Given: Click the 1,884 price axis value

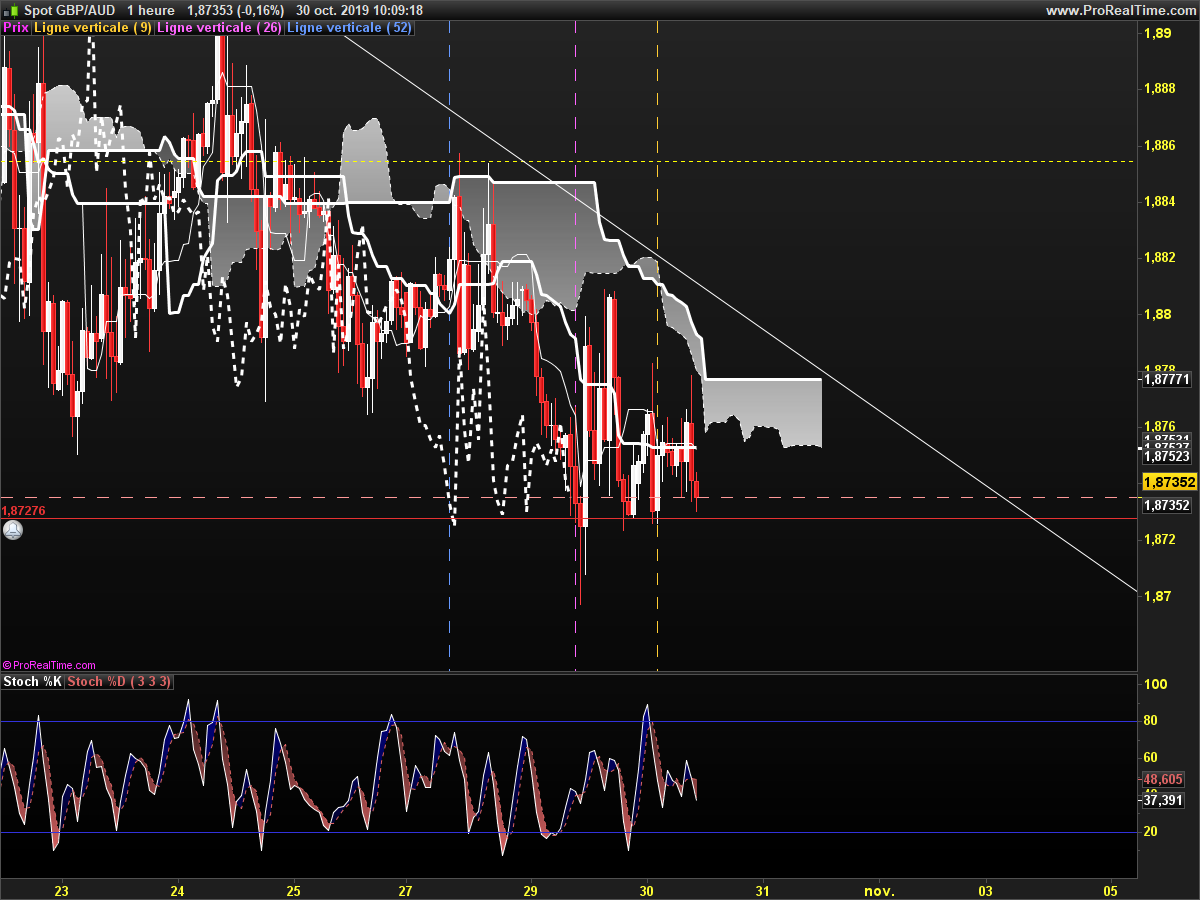Looking at the screenshot, I should 1159,202.
